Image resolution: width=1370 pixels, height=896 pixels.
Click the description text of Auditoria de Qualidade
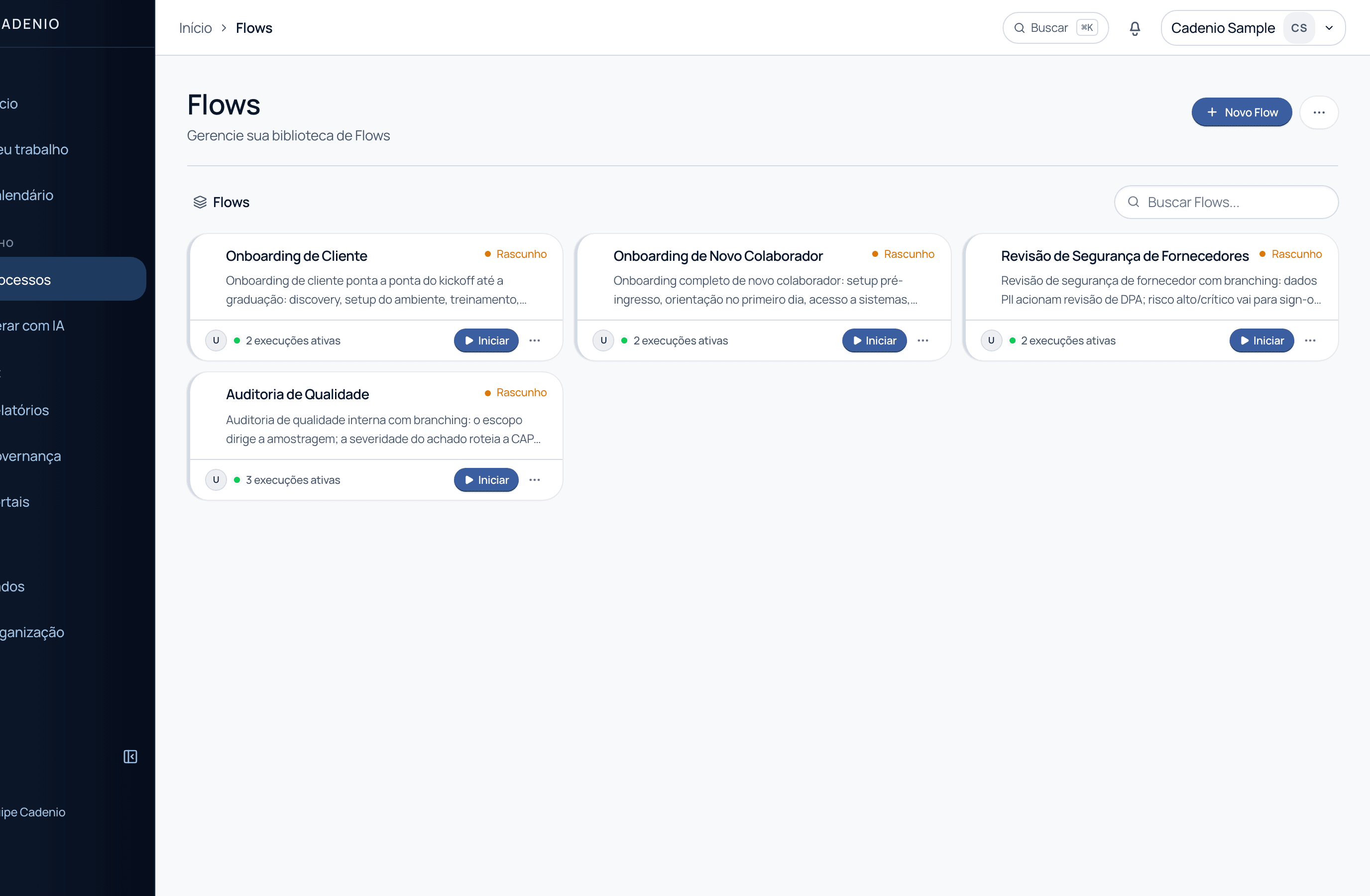coord(383,429)
